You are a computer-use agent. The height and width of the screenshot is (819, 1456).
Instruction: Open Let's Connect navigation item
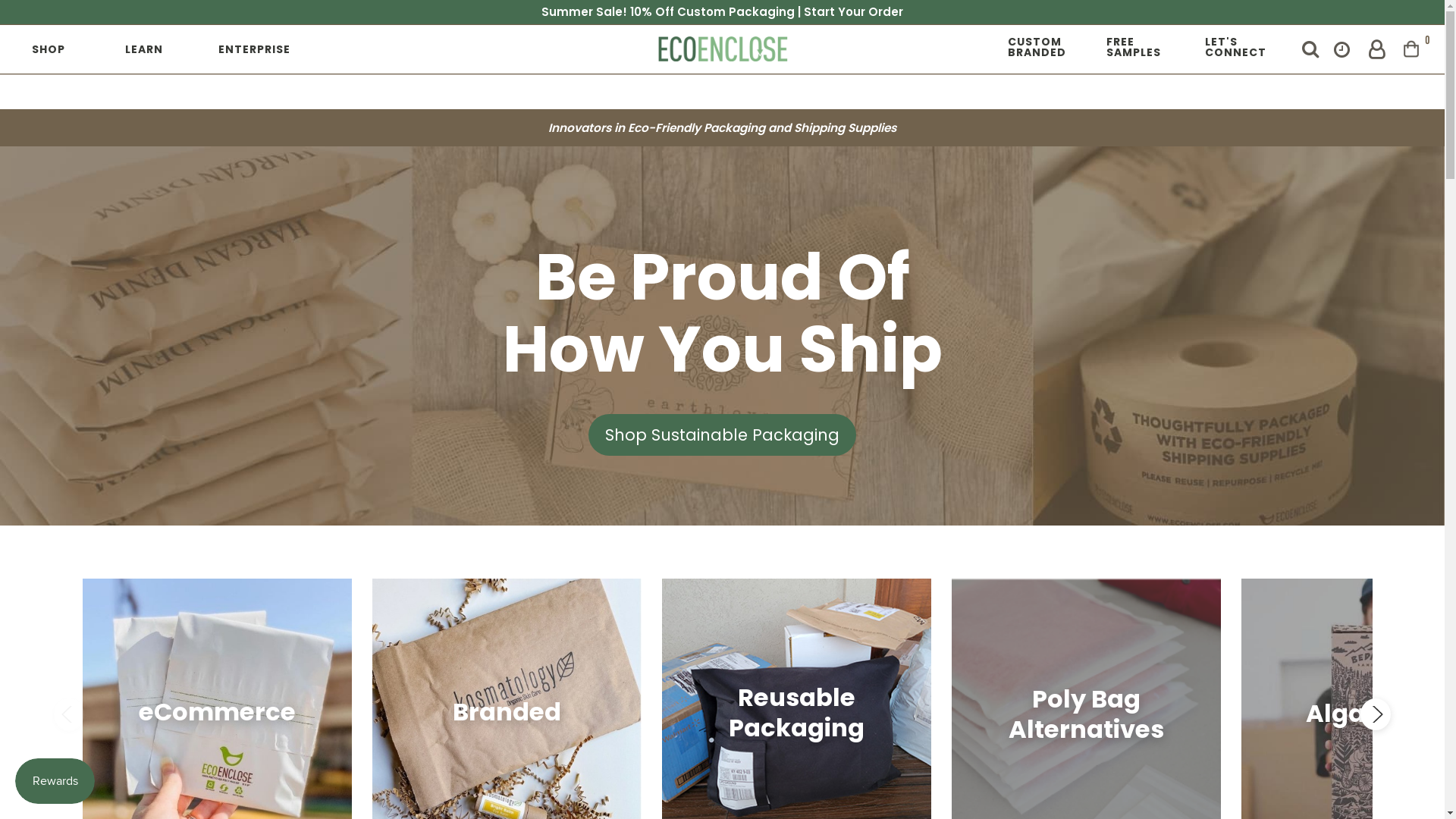tap(1235, 47)
